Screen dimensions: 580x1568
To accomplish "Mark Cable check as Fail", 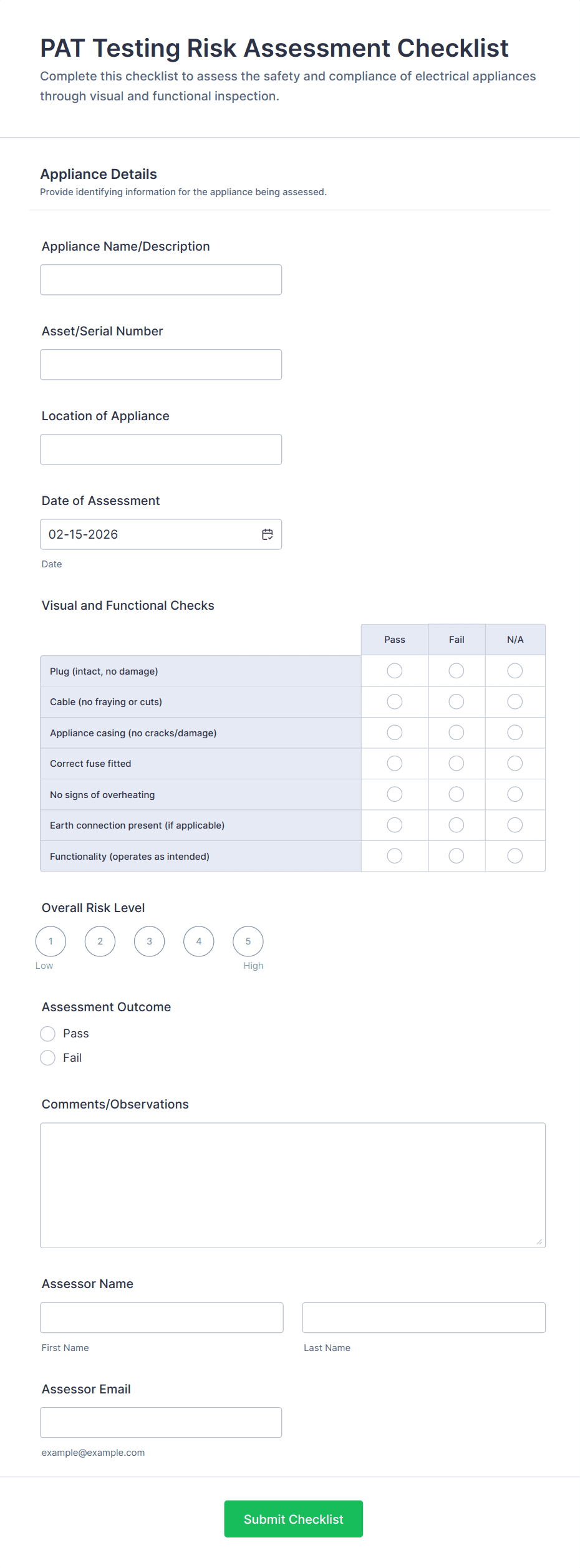I will [457, 702].
